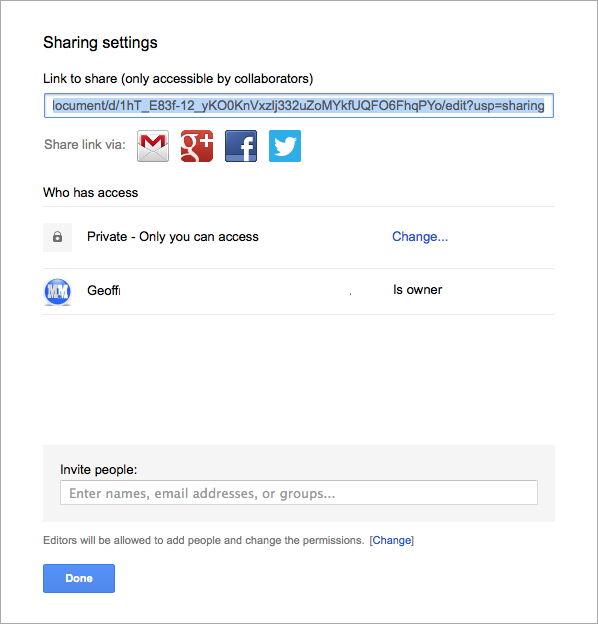
Task: Open Change... link for private access
Action: 420,237
